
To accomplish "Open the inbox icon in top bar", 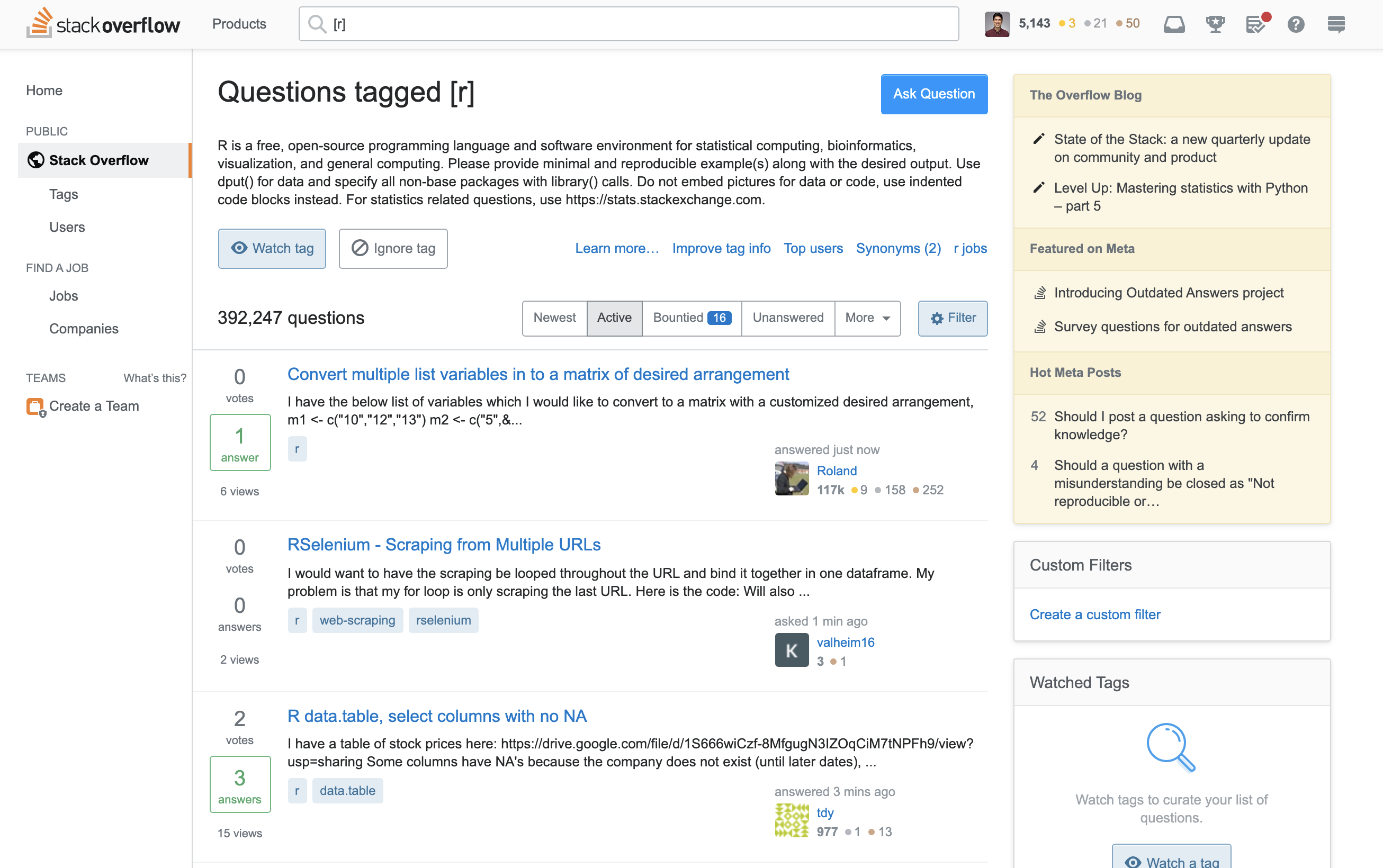I will 1174,24.
